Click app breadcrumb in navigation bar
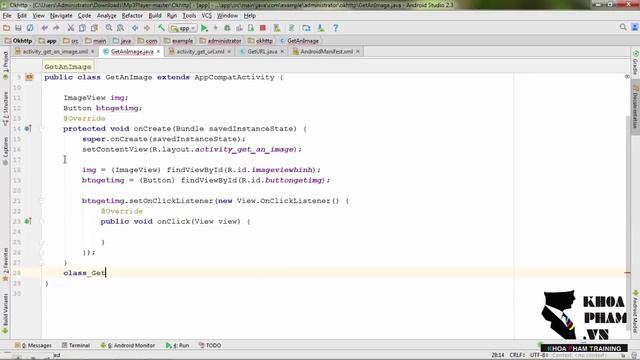Image resolution: width=640 pixels, height=360 pixels. (x=47, y=41)
